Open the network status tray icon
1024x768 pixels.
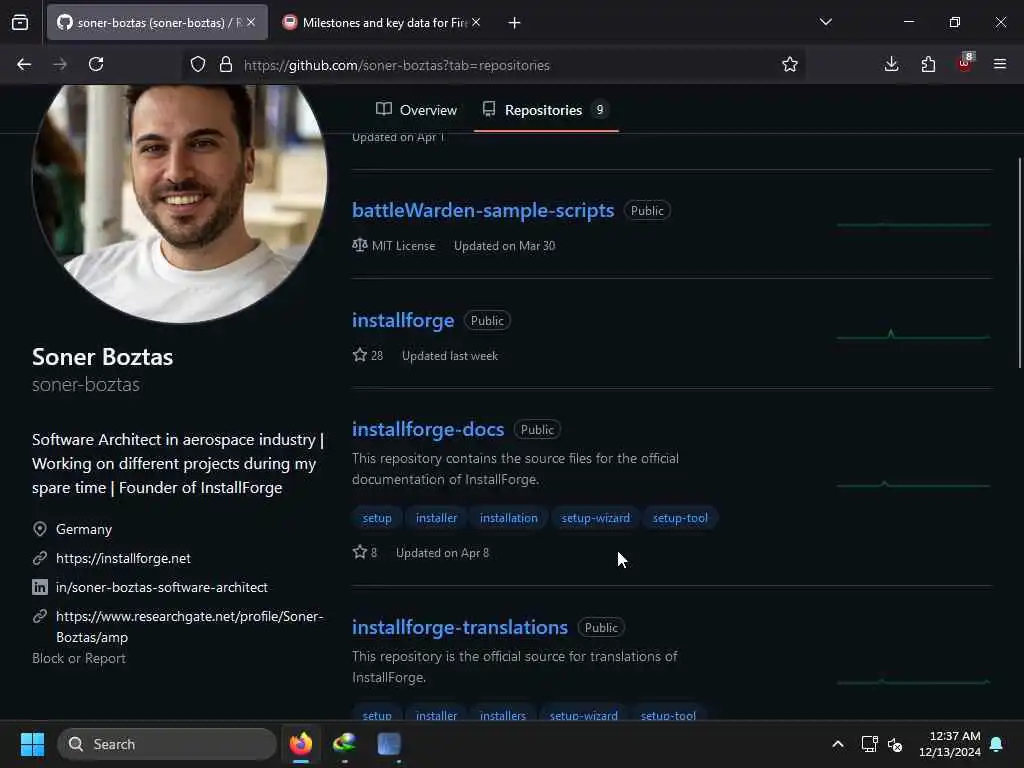click(869, 744)
